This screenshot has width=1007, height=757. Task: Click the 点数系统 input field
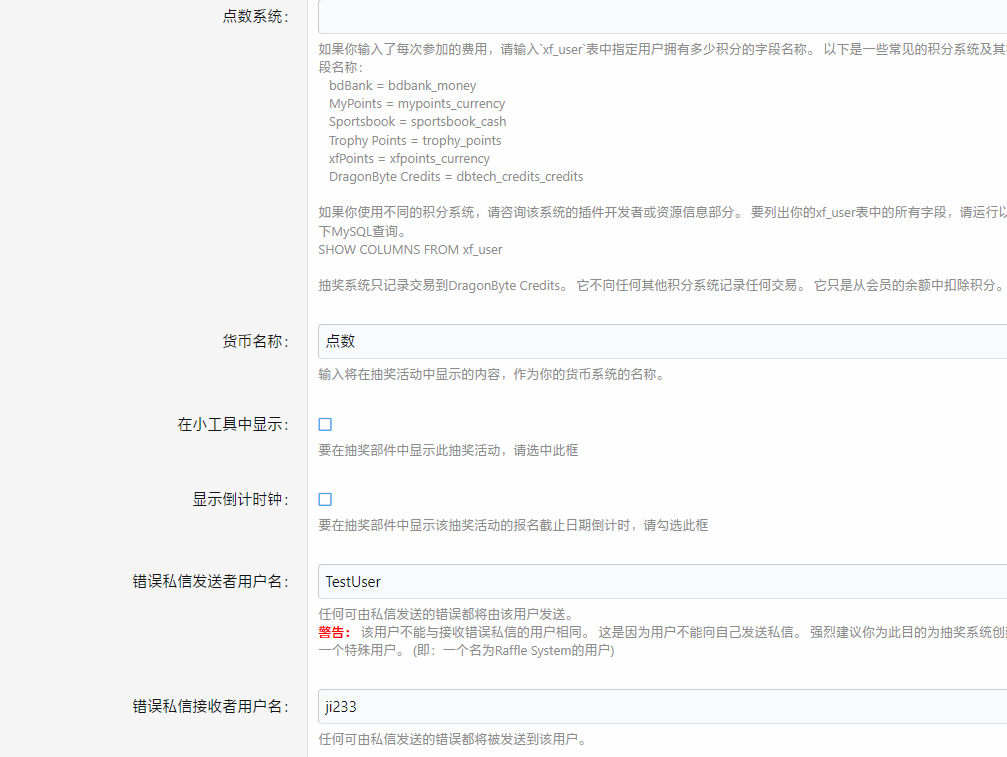coord(660,17)
